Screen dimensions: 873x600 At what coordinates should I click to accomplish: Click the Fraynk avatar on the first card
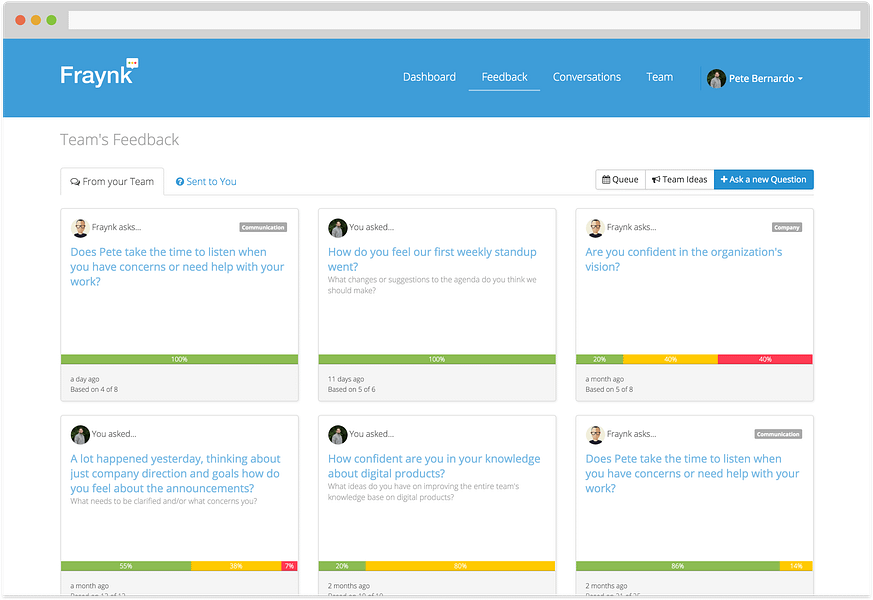[80, 228]
